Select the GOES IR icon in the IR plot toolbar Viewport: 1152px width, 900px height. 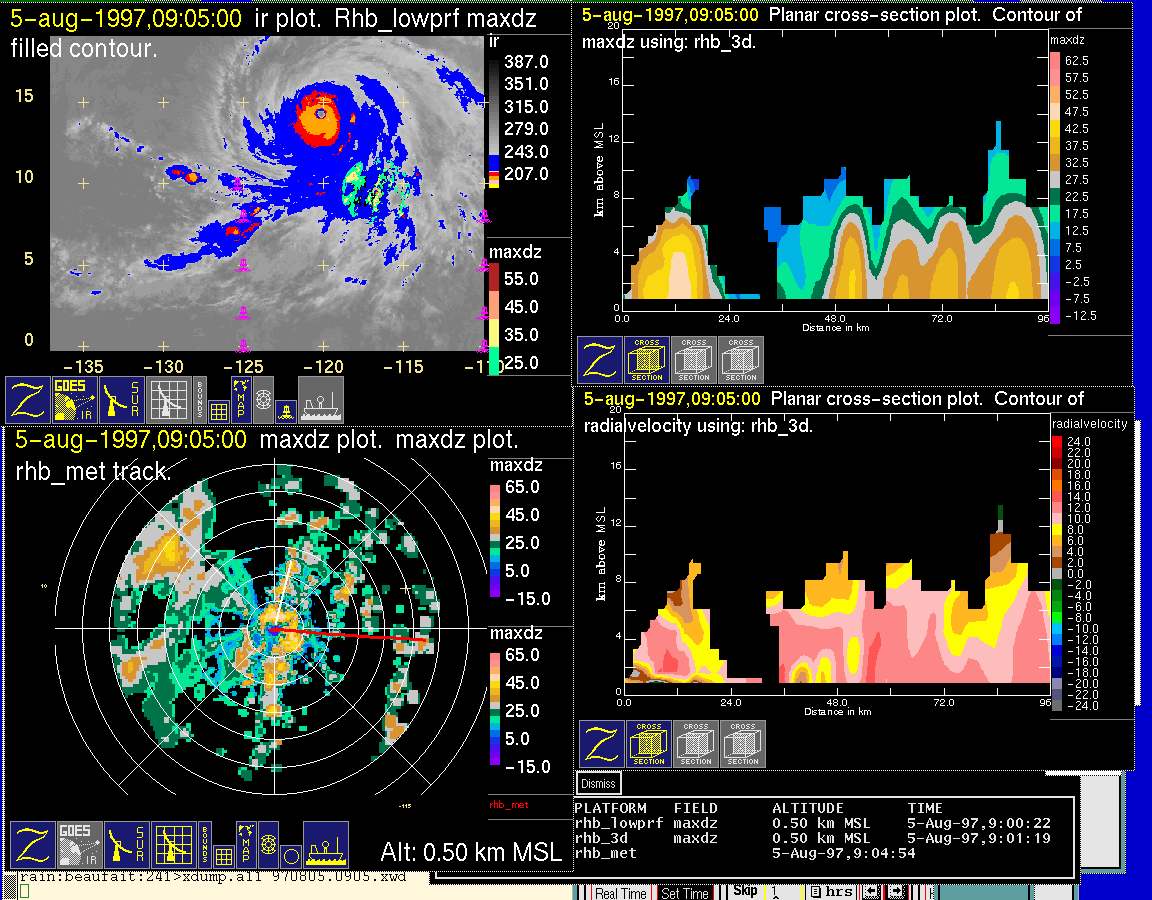[x=75, y=400]
